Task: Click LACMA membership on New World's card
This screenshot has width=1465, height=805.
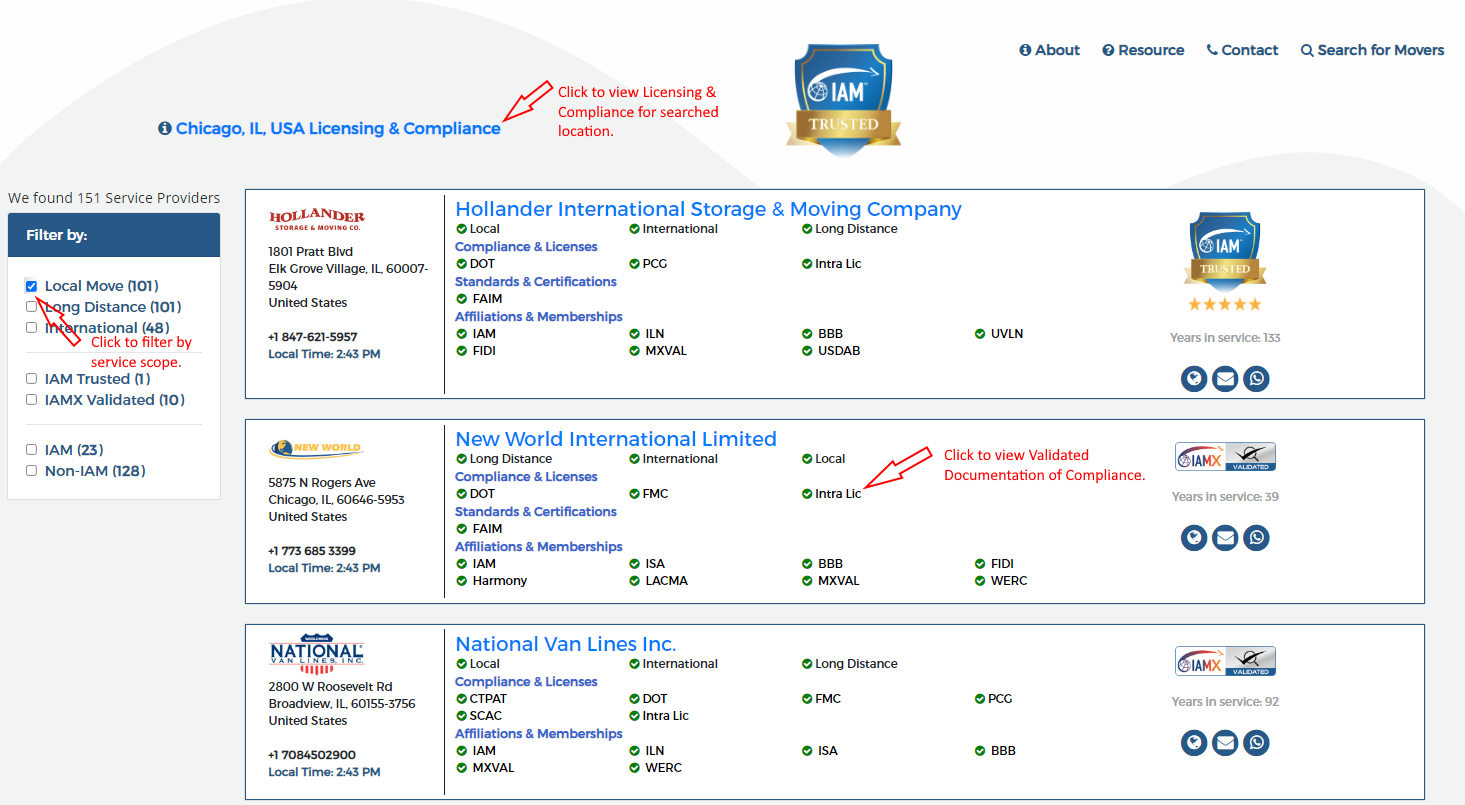Action: (x=666, y=581)
